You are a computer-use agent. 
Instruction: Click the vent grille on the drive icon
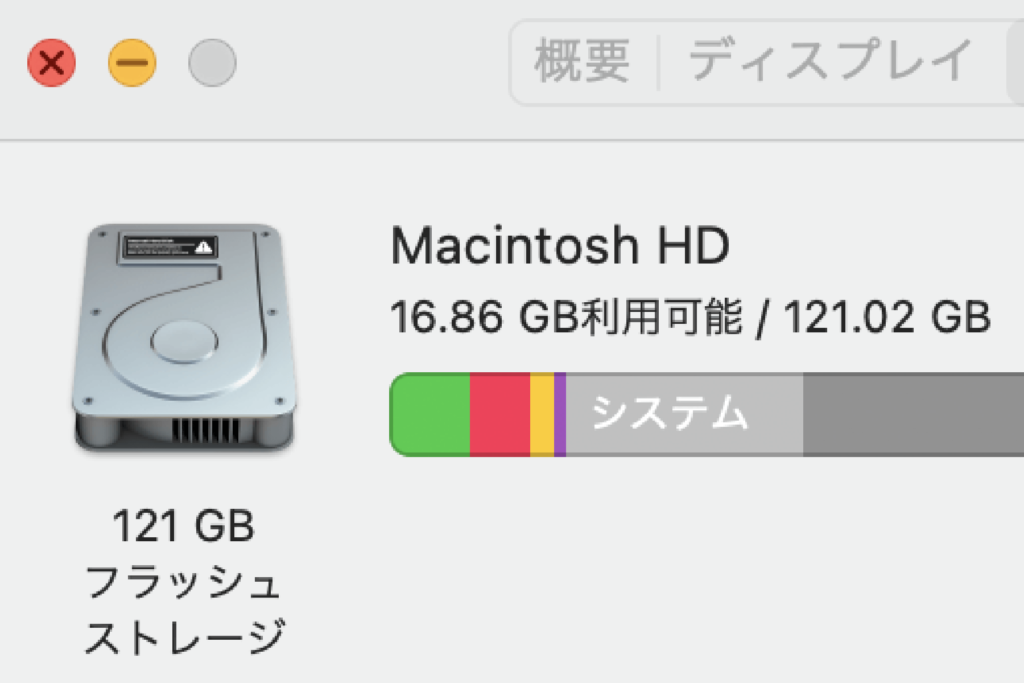(206, 430)
